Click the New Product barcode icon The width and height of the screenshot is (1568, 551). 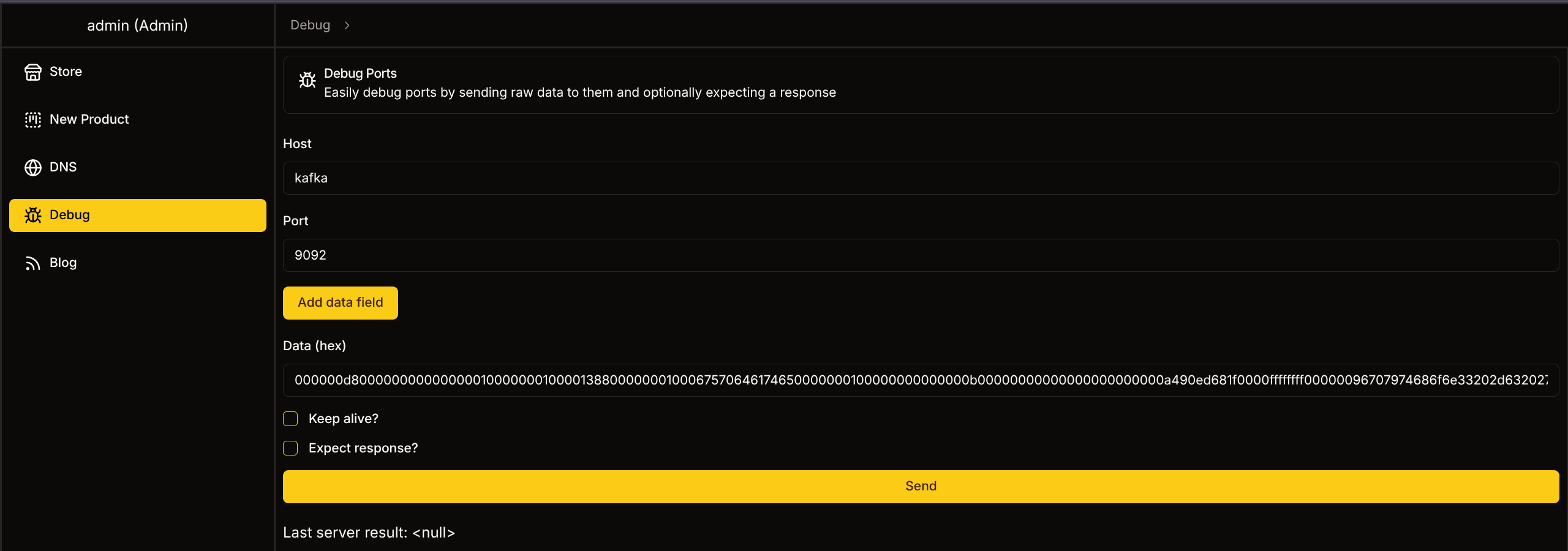[x=33, y=120]
